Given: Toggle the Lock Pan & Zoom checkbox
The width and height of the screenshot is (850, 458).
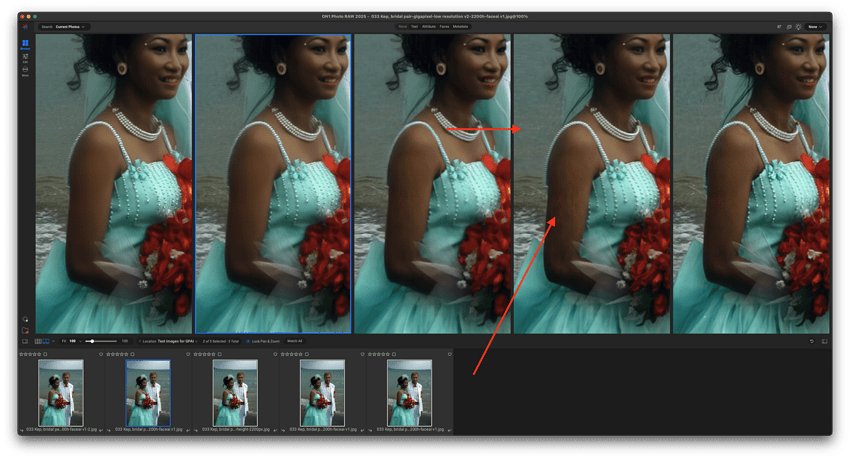Looking at the screenshot, I should coord(248,341).
